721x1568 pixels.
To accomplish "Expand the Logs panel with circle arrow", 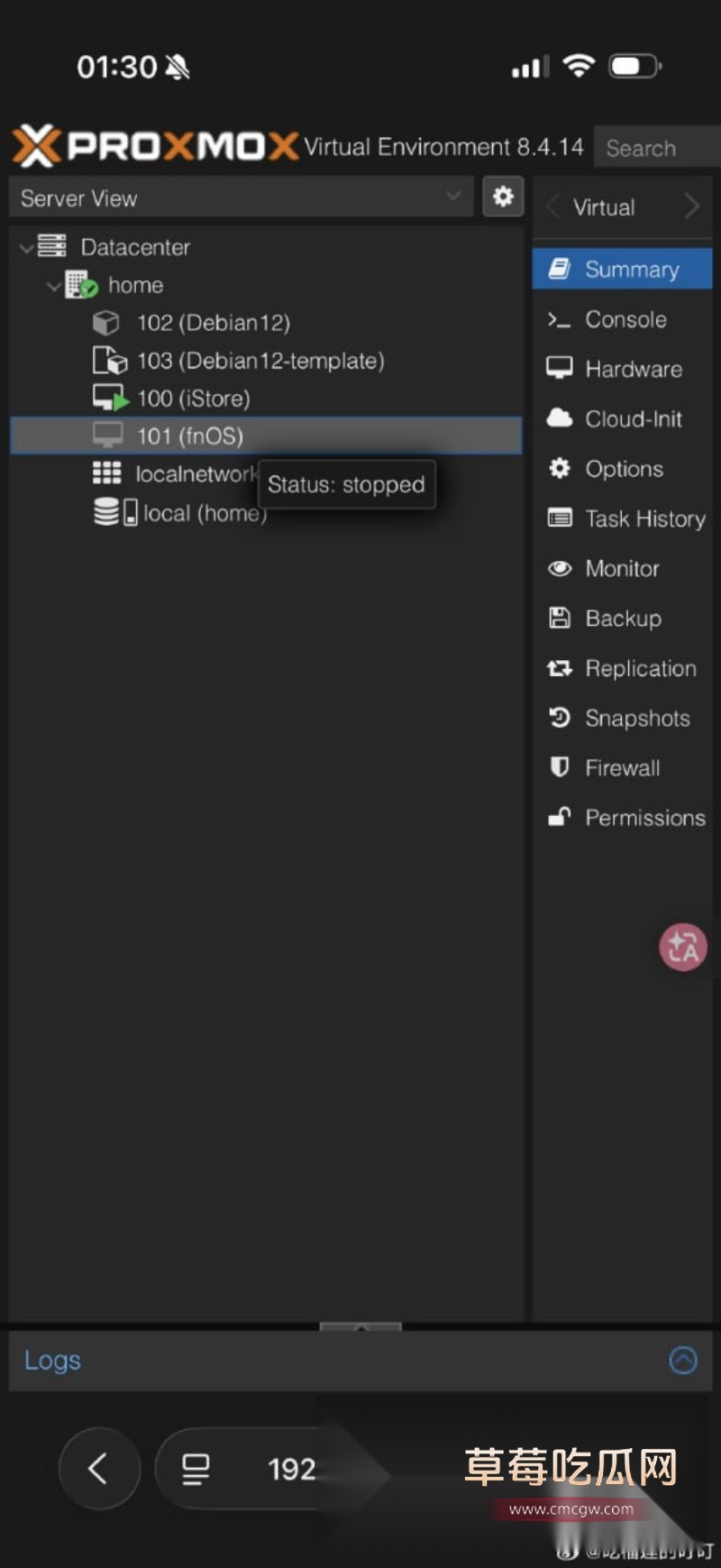I will (x=683, y=1360).
